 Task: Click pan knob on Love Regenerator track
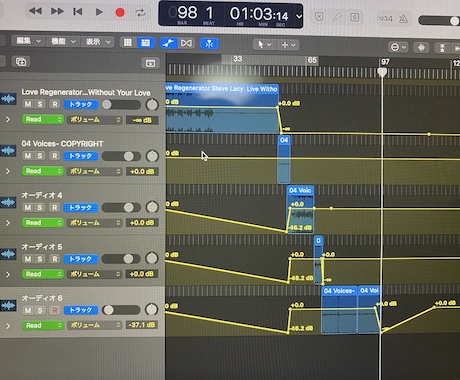[152, 105]
